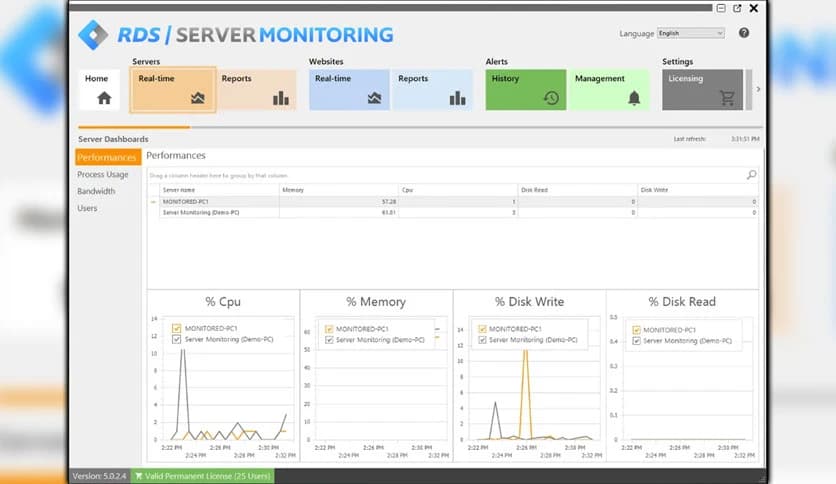Screen dimensions: 836x484
Task: Select the Server Monitoring (Demo-PC) table row
Action: (x=459, y=212)
